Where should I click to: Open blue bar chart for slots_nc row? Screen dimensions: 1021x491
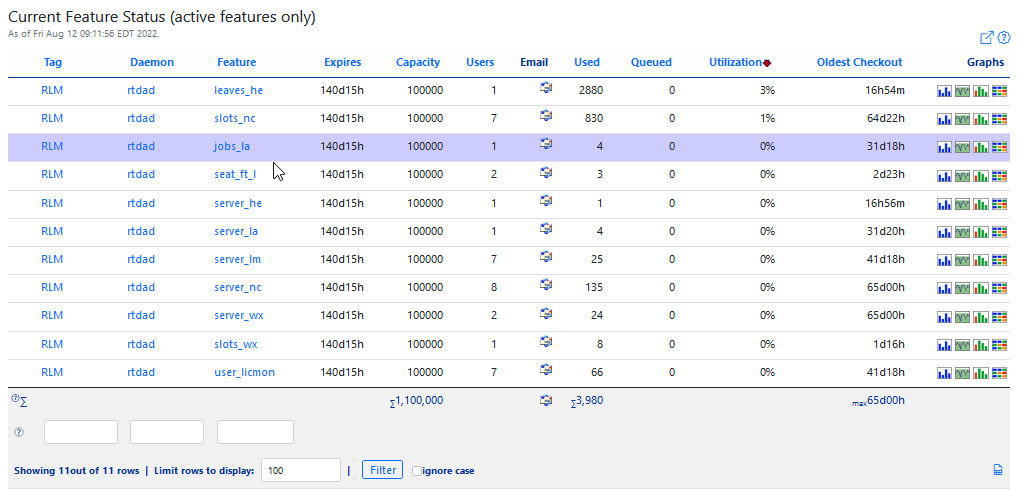click(x=944, y=119)
